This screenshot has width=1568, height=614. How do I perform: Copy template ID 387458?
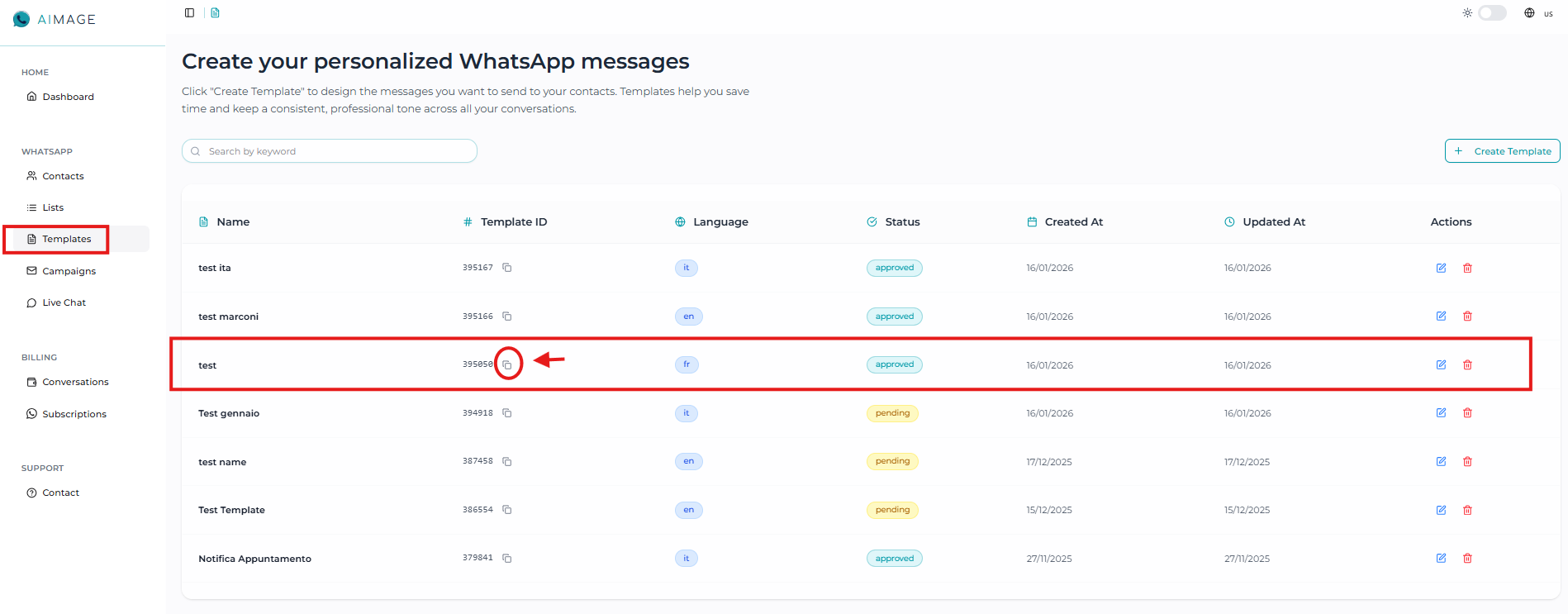coord(507,462)
